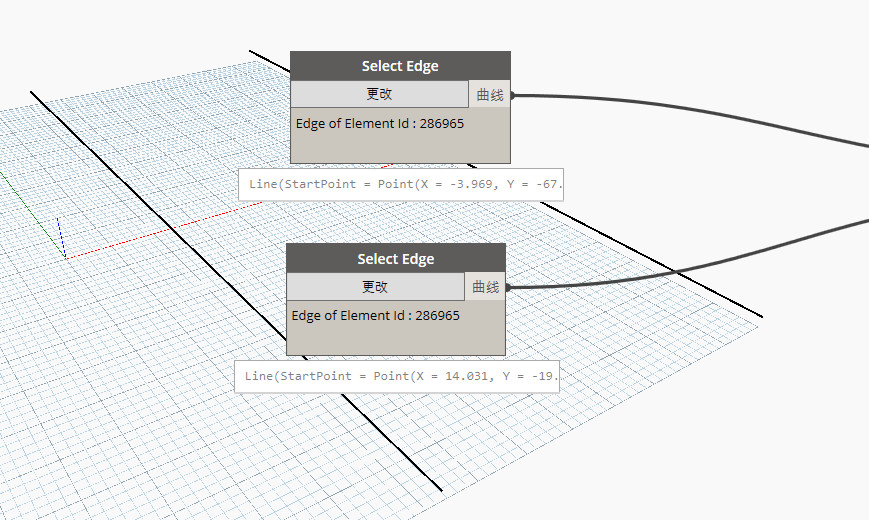
Task: Click Edge of Element Id text in upper node
Action: tap(380, 124)
